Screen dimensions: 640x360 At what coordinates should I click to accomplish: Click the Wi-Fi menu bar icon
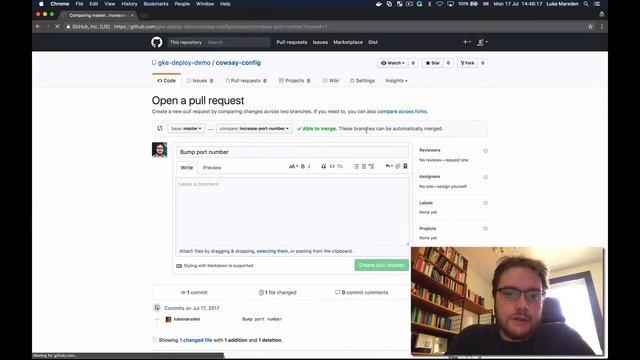tap(440, 4)
